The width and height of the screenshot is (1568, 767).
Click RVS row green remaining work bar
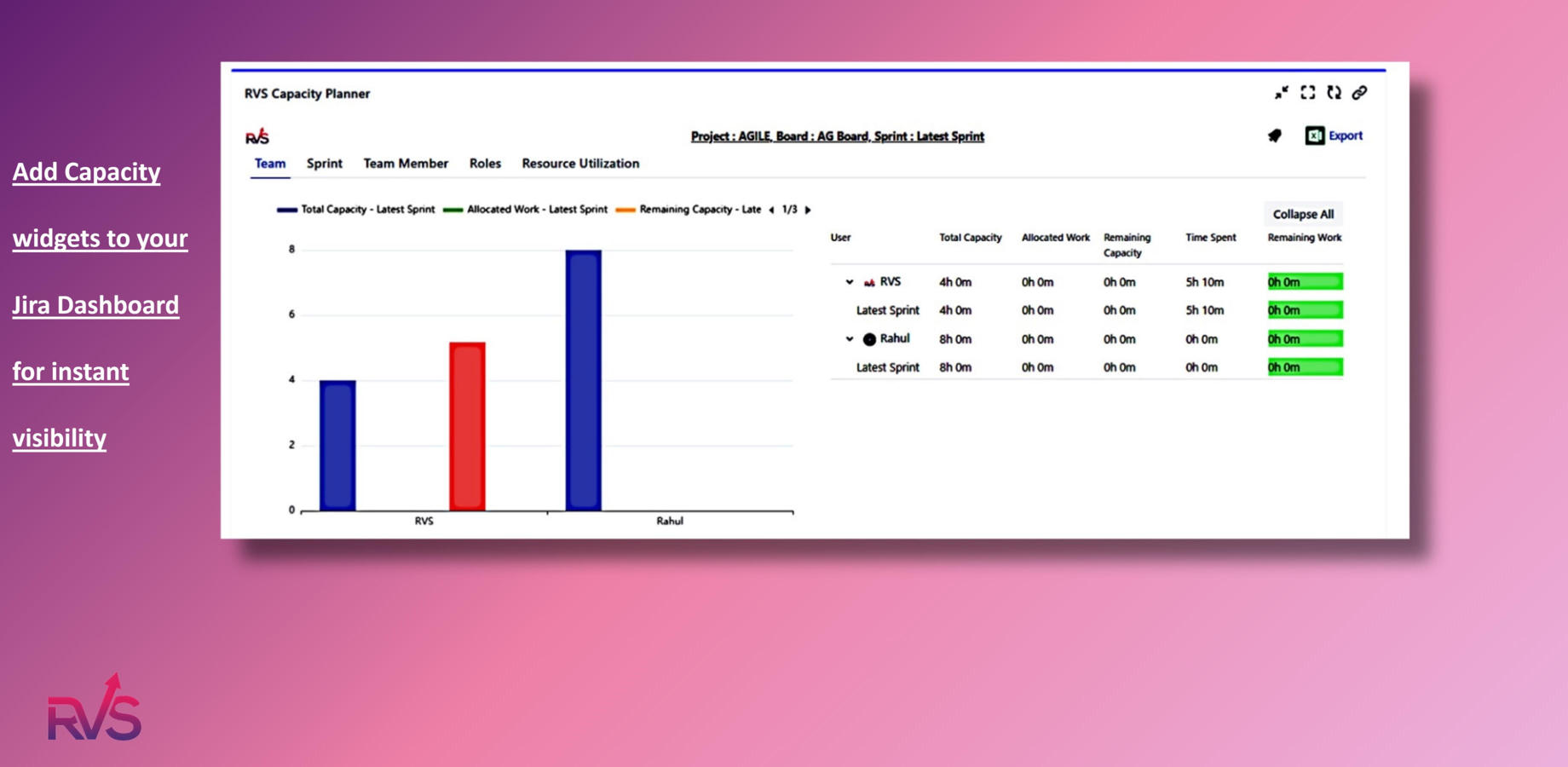[1305, 282]
